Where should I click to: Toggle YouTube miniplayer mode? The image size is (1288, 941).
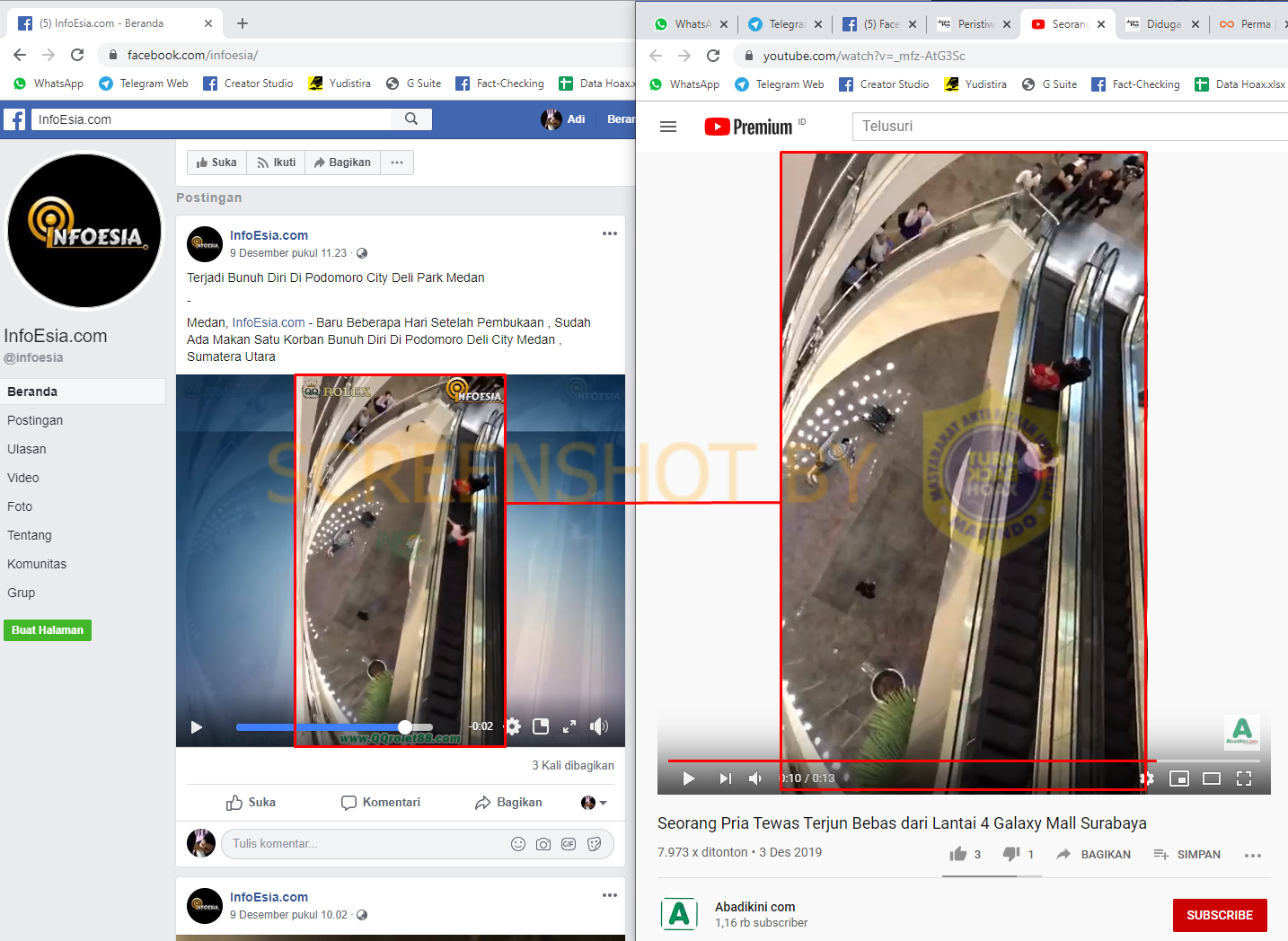coord(1179,778)
